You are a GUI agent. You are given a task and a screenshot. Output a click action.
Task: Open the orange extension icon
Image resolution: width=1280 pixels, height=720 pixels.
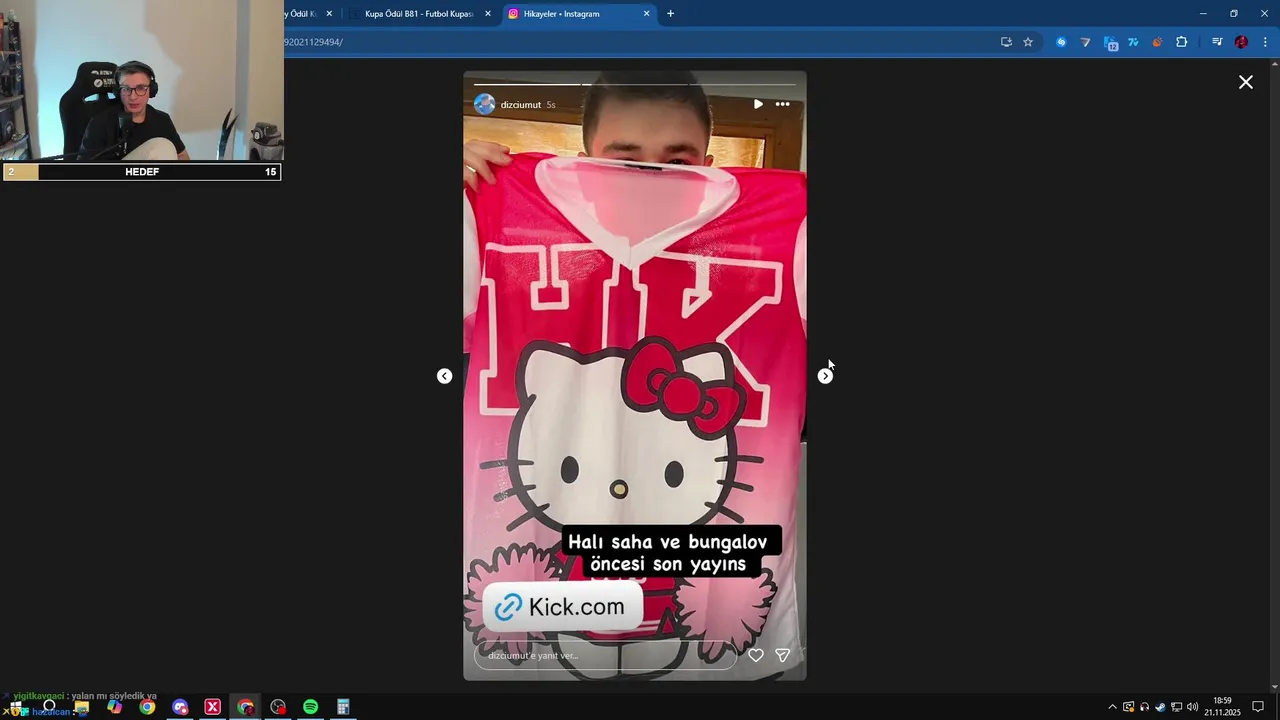pyautogui.click(x=1157, y=42)
